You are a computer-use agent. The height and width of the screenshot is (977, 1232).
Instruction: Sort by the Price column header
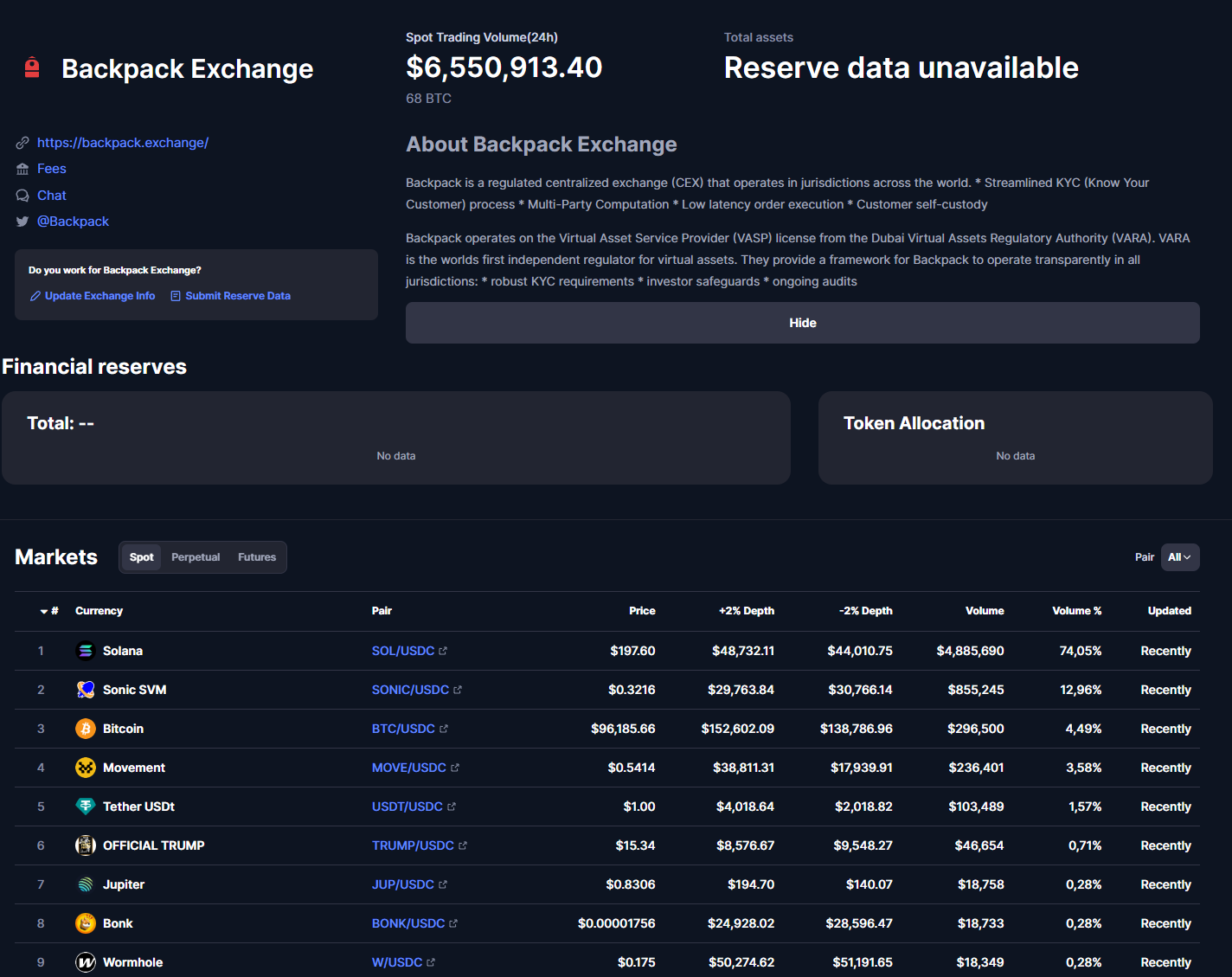coord(642,611)
